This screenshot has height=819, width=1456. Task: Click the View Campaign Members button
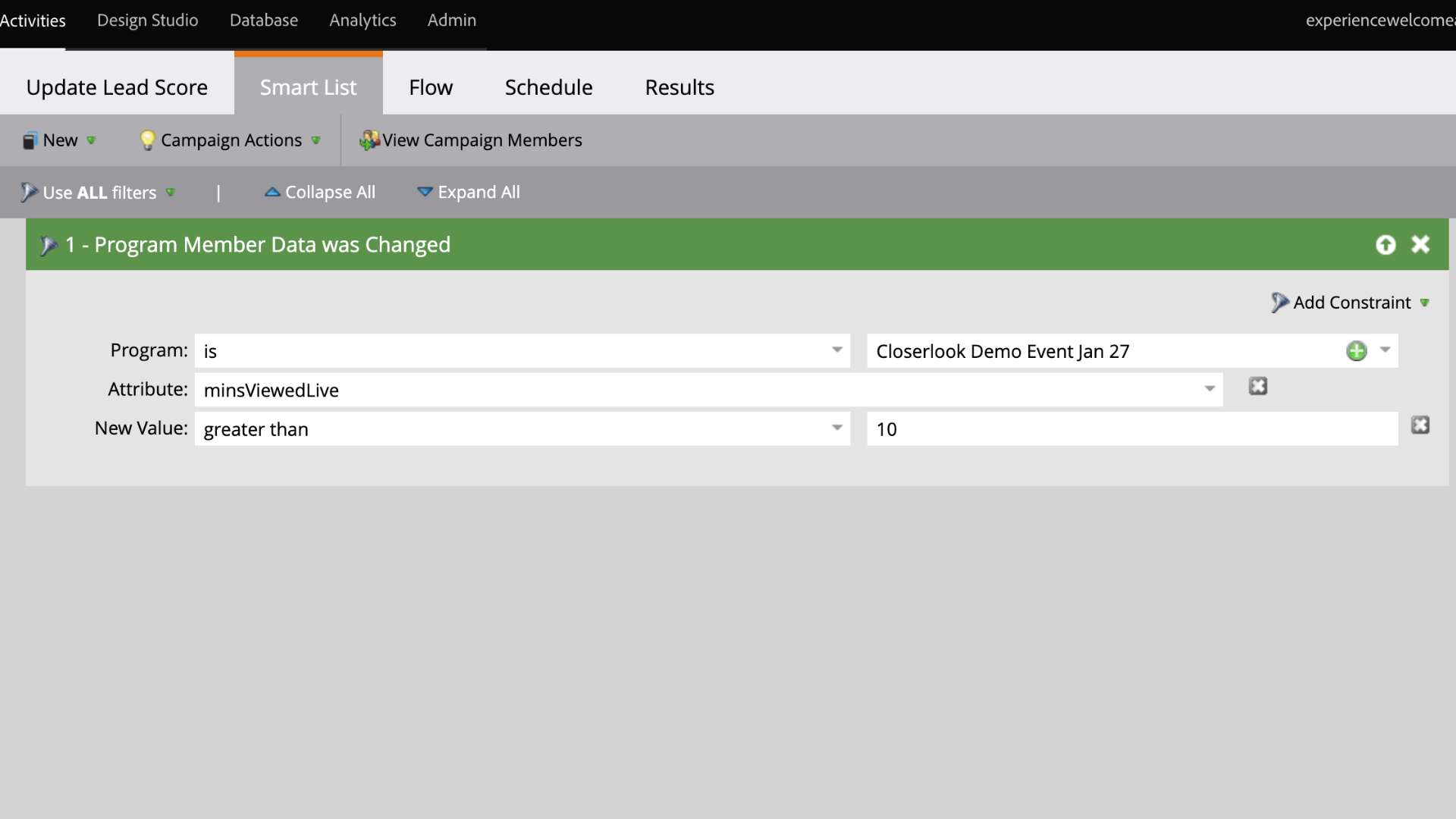(471, 140)
